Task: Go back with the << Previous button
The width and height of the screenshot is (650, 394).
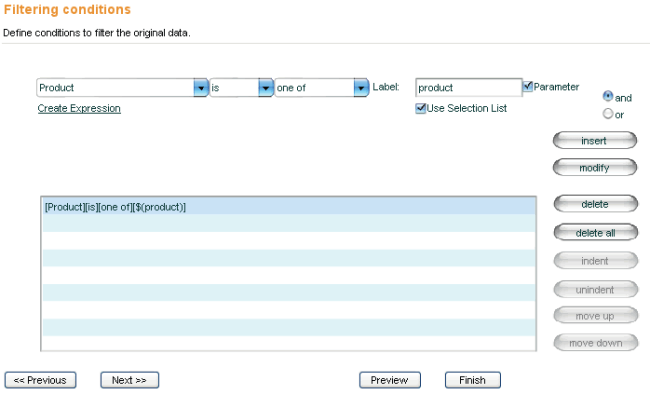Action: (x=40, y=380)
